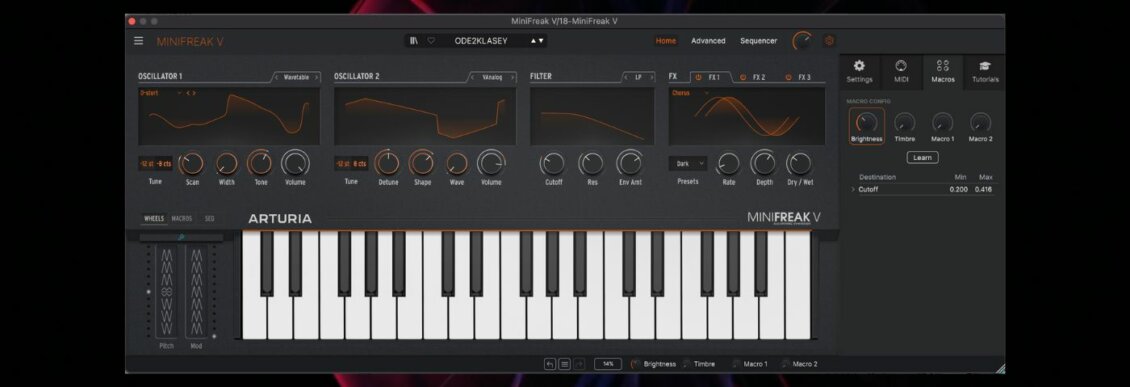1130x387 pixels.
Task: Toggle FX 3 power button
Action: pyautogui.click(x=788, y=77)
